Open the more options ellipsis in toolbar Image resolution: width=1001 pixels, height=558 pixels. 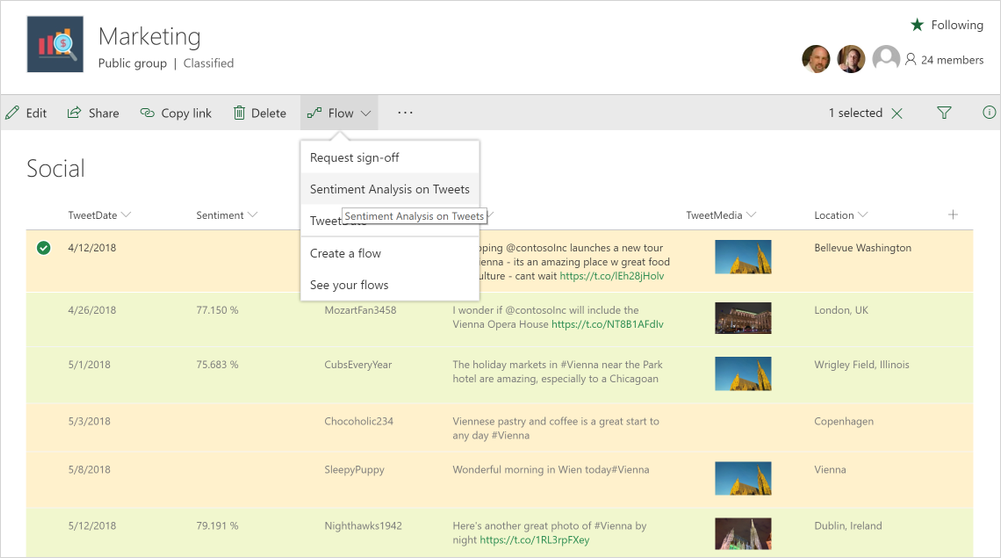(x=405, y=113)
